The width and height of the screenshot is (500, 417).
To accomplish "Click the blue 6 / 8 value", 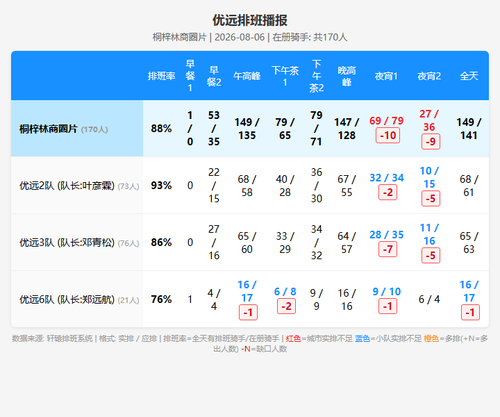I will [285, 292].
